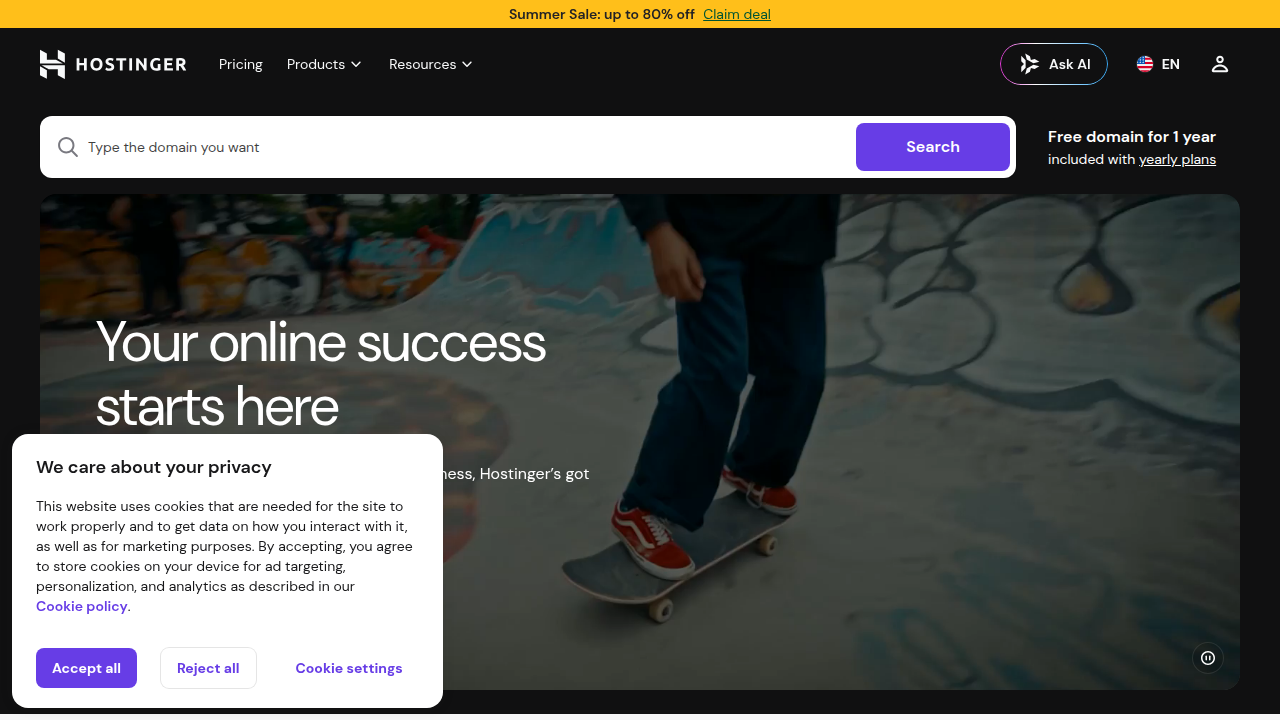Screen dimensions: 1280x720
Task: Expand the Products menu
Action: pos(324,64)
